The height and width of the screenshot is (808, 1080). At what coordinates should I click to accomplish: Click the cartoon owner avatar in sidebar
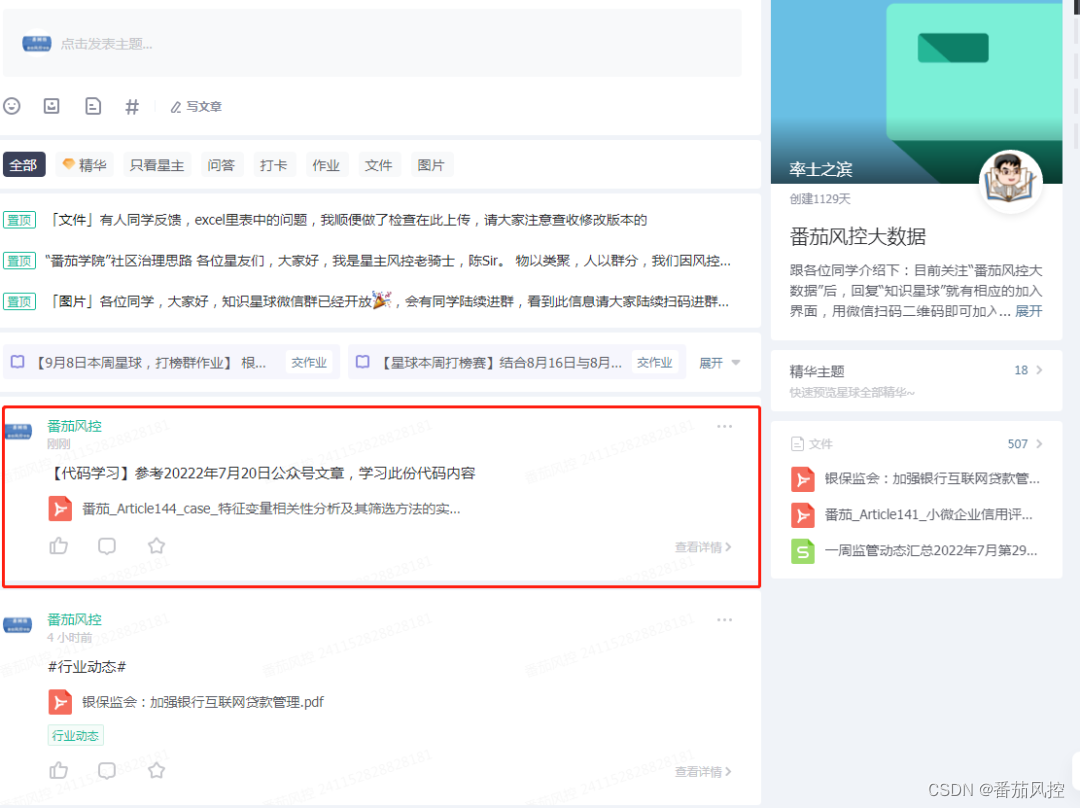point(1010,181)
